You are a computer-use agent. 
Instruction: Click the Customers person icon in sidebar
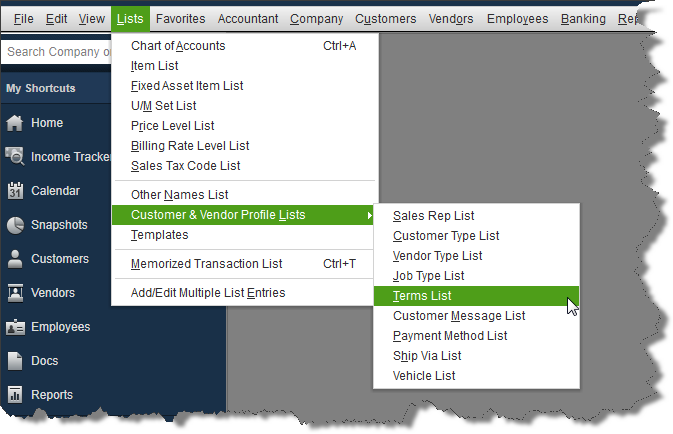[x=15, y=259]
